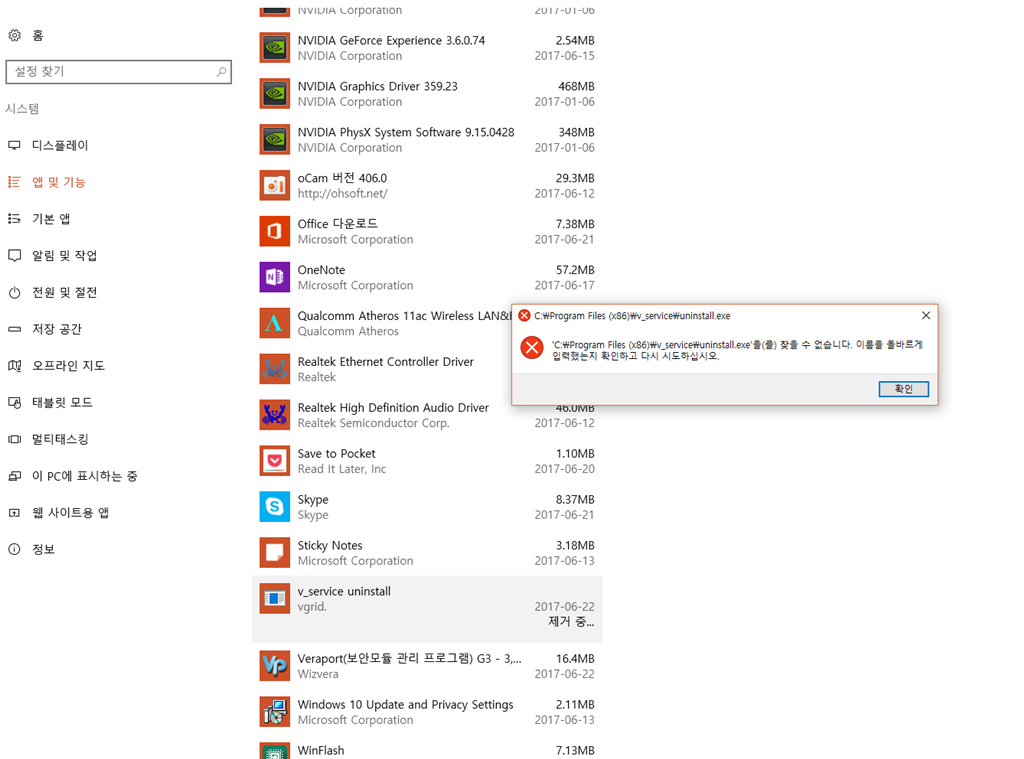This screenshot has height=759, width=1024.
Task: Click the red error icon in dialog
Action: (532, 347)
